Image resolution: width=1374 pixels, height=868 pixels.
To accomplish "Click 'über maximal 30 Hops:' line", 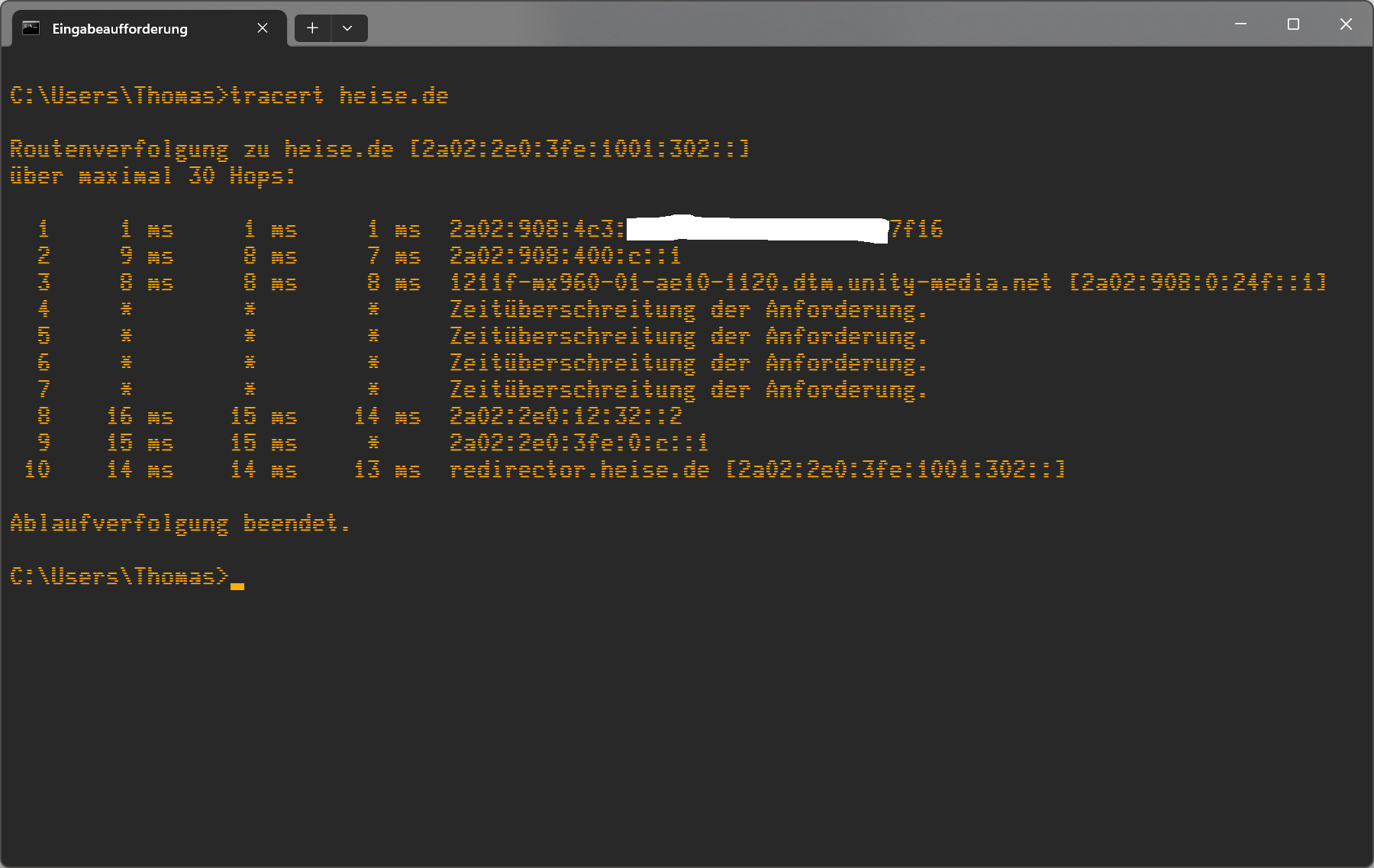I will 153,176.
